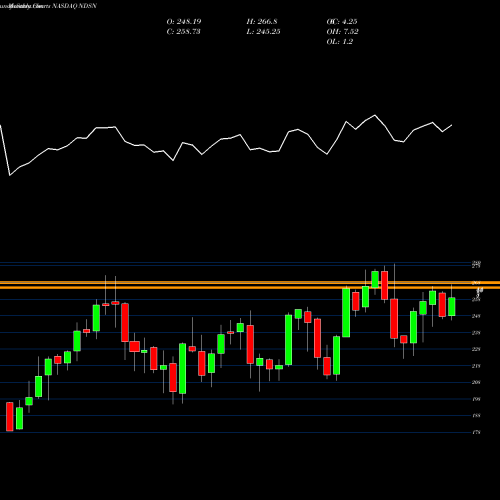Select the high value 'H: 266.8'
Image resolution: width=500 pixels, height=500 pixels.
tap(262, 22)
